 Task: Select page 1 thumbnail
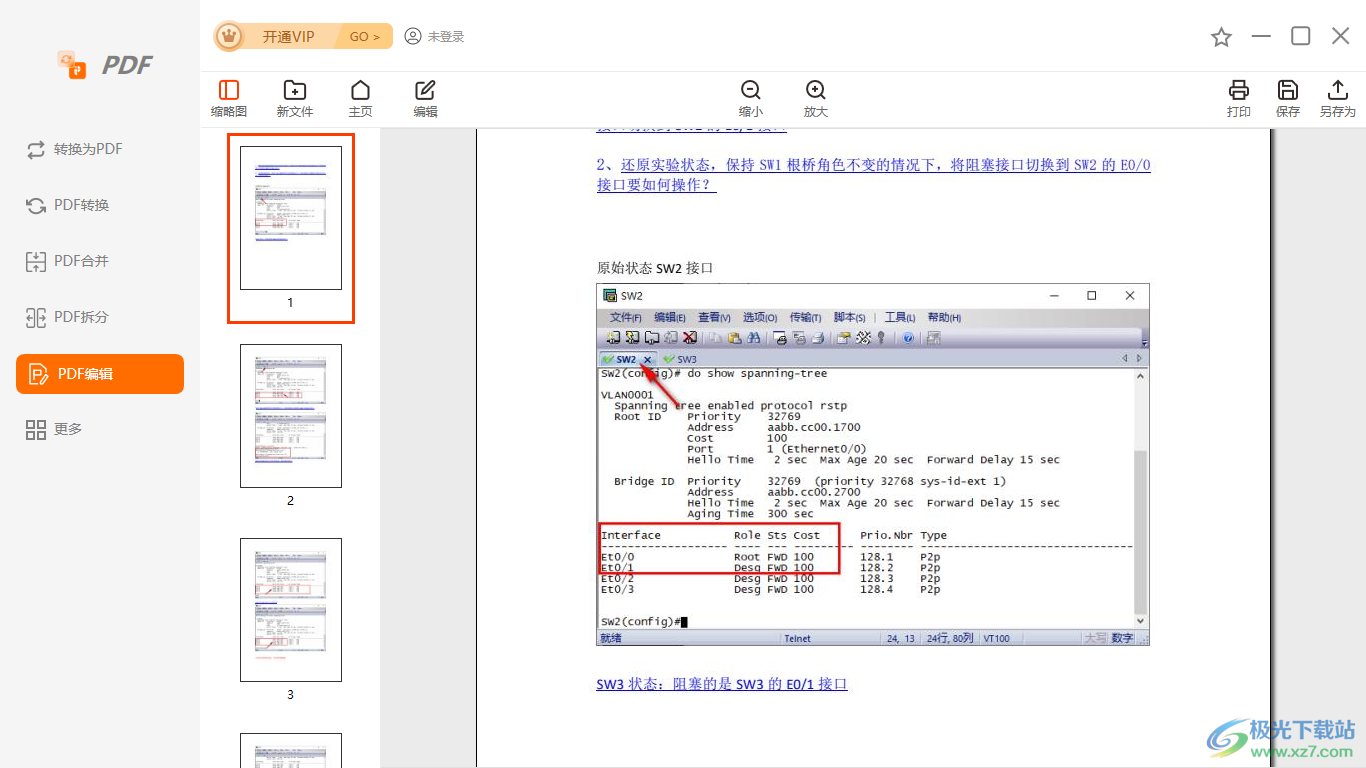291,218
